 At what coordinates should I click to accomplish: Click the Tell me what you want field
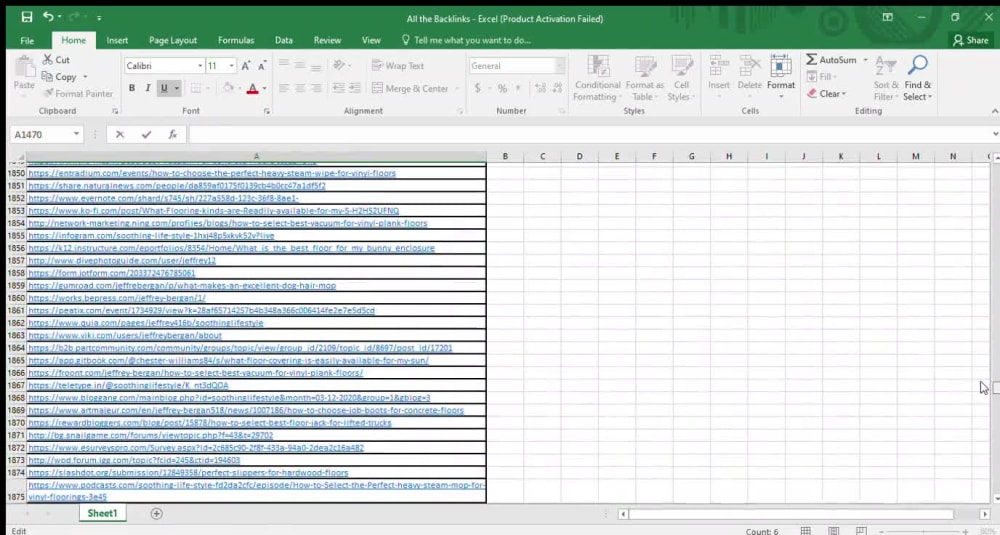[466, 40]
